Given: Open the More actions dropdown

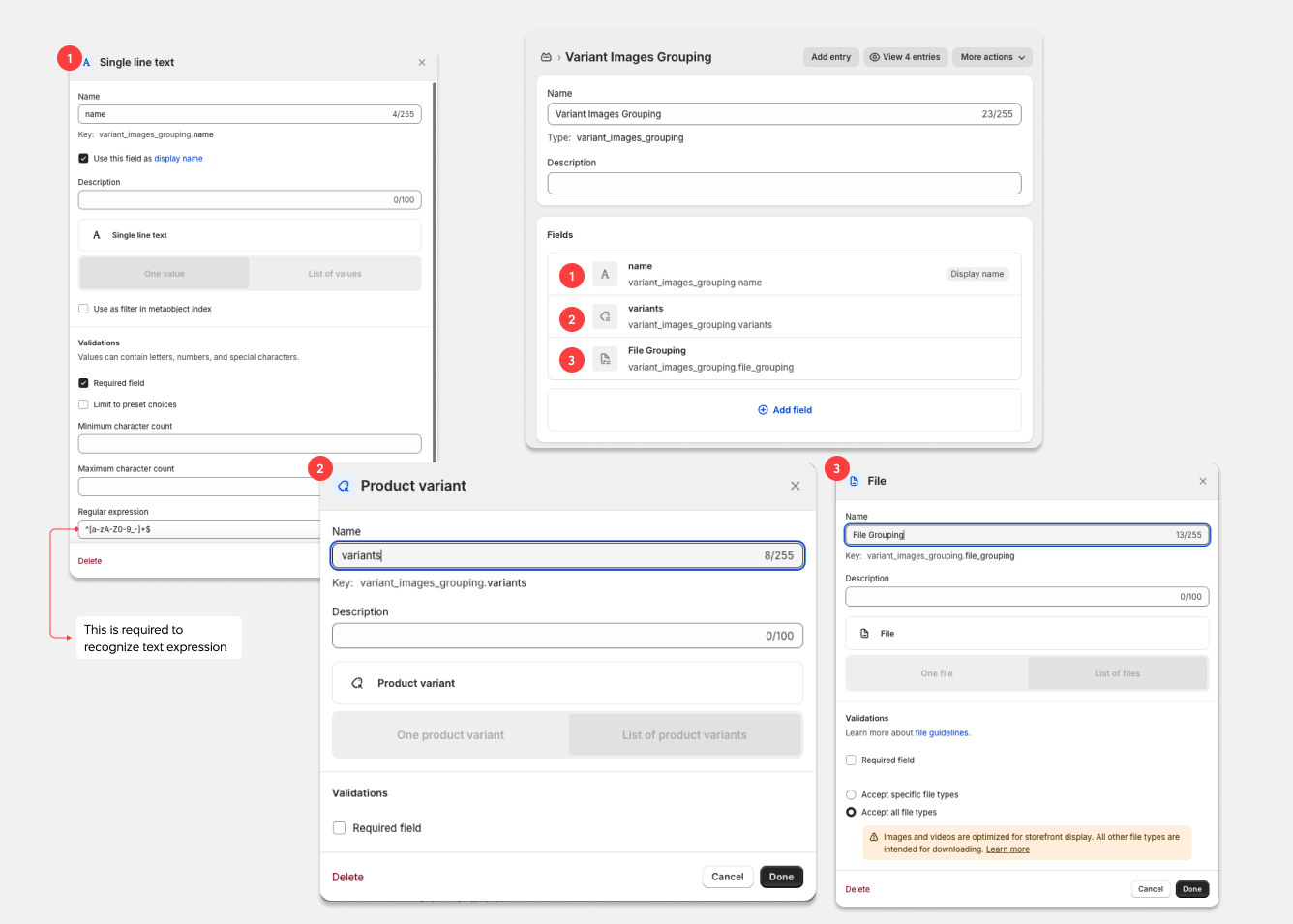Looking at the screenshot, I should [x=992, y=57].
